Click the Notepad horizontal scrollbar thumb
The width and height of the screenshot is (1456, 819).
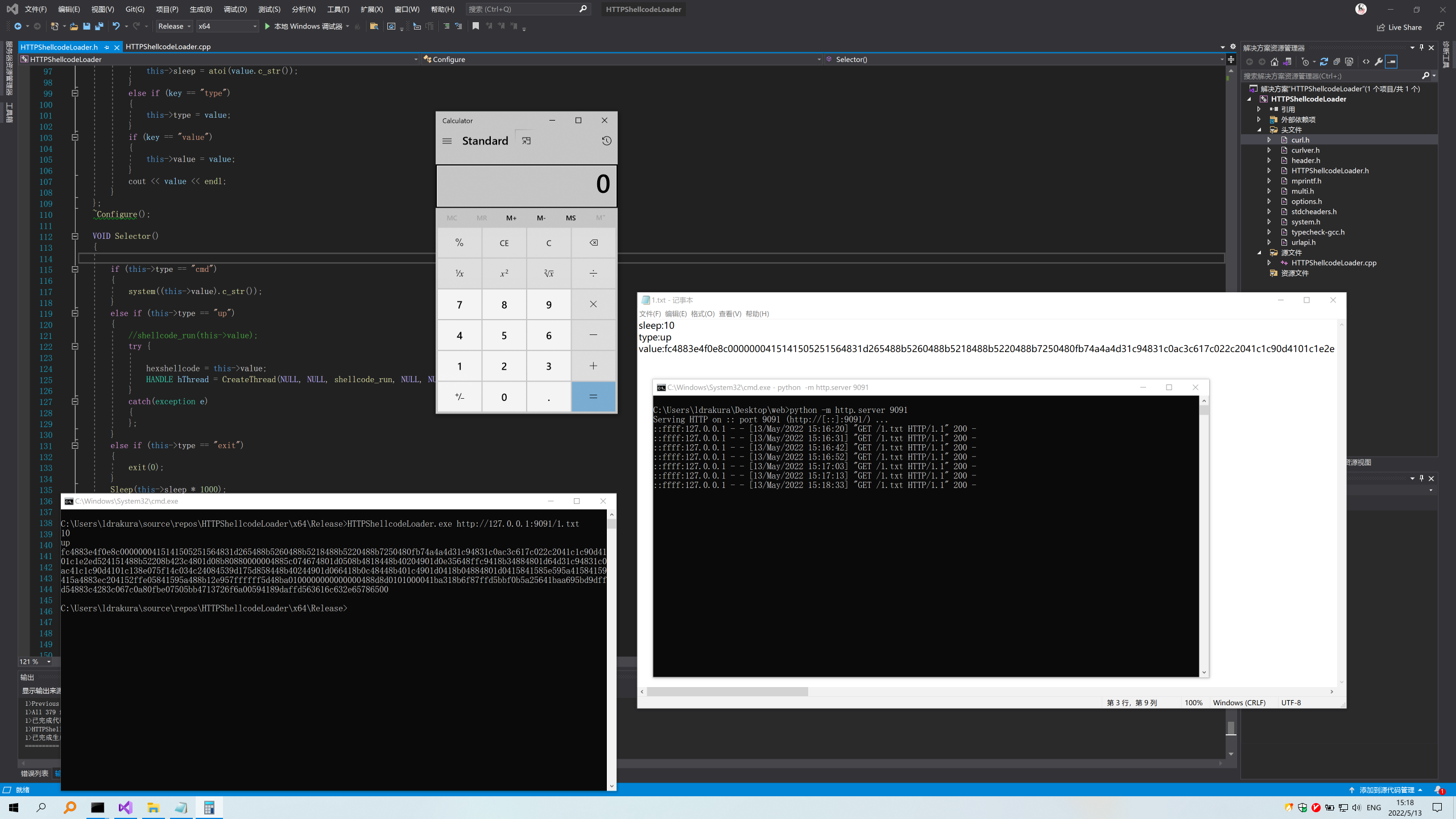pos(727,692)
